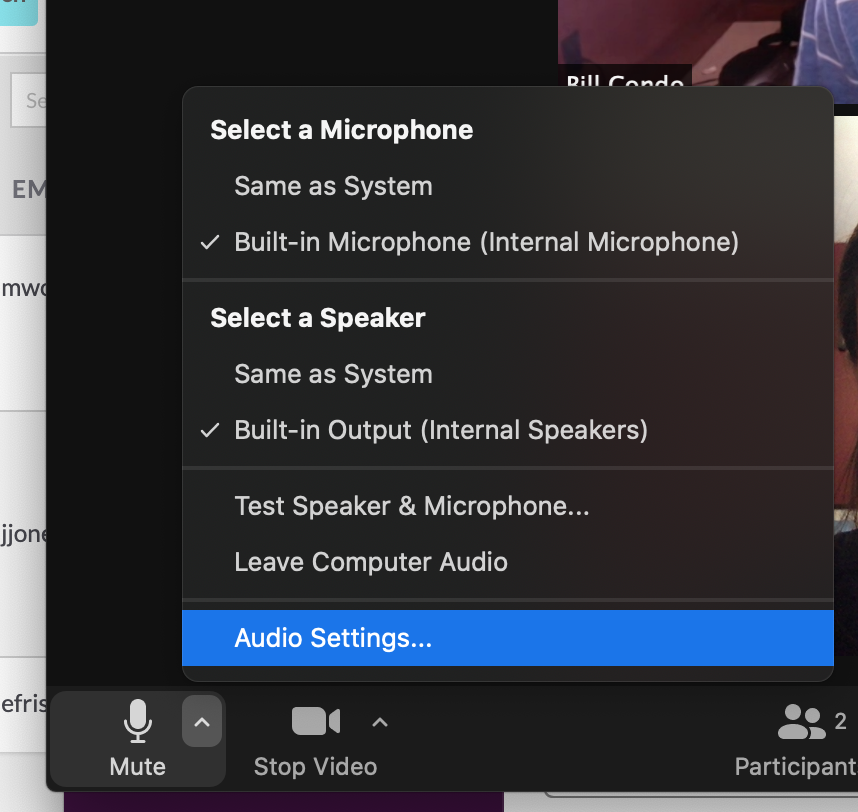
Task: Open Test Speaker & Microphone
Action: tap(508, 506)
